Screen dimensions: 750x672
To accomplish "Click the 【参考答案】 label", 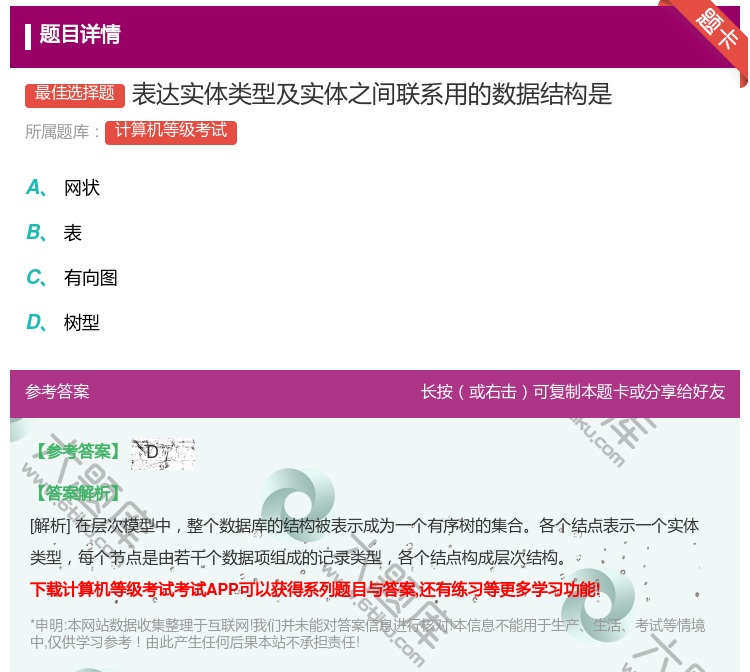I will 77,451.
